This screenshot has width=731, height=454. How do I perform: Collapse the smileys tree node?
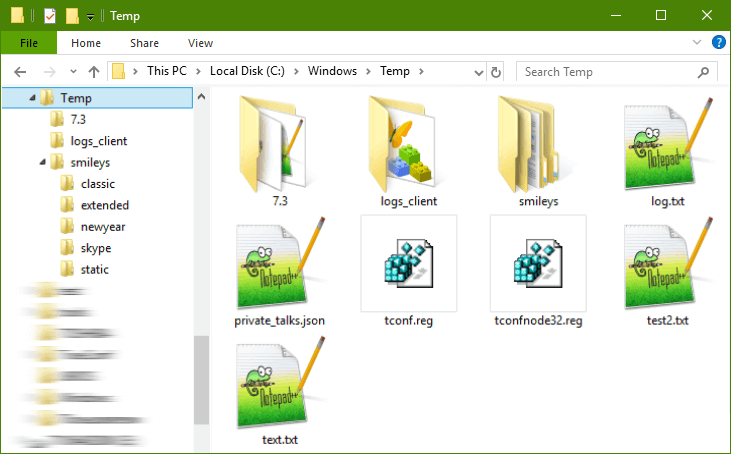pos(44,162)
